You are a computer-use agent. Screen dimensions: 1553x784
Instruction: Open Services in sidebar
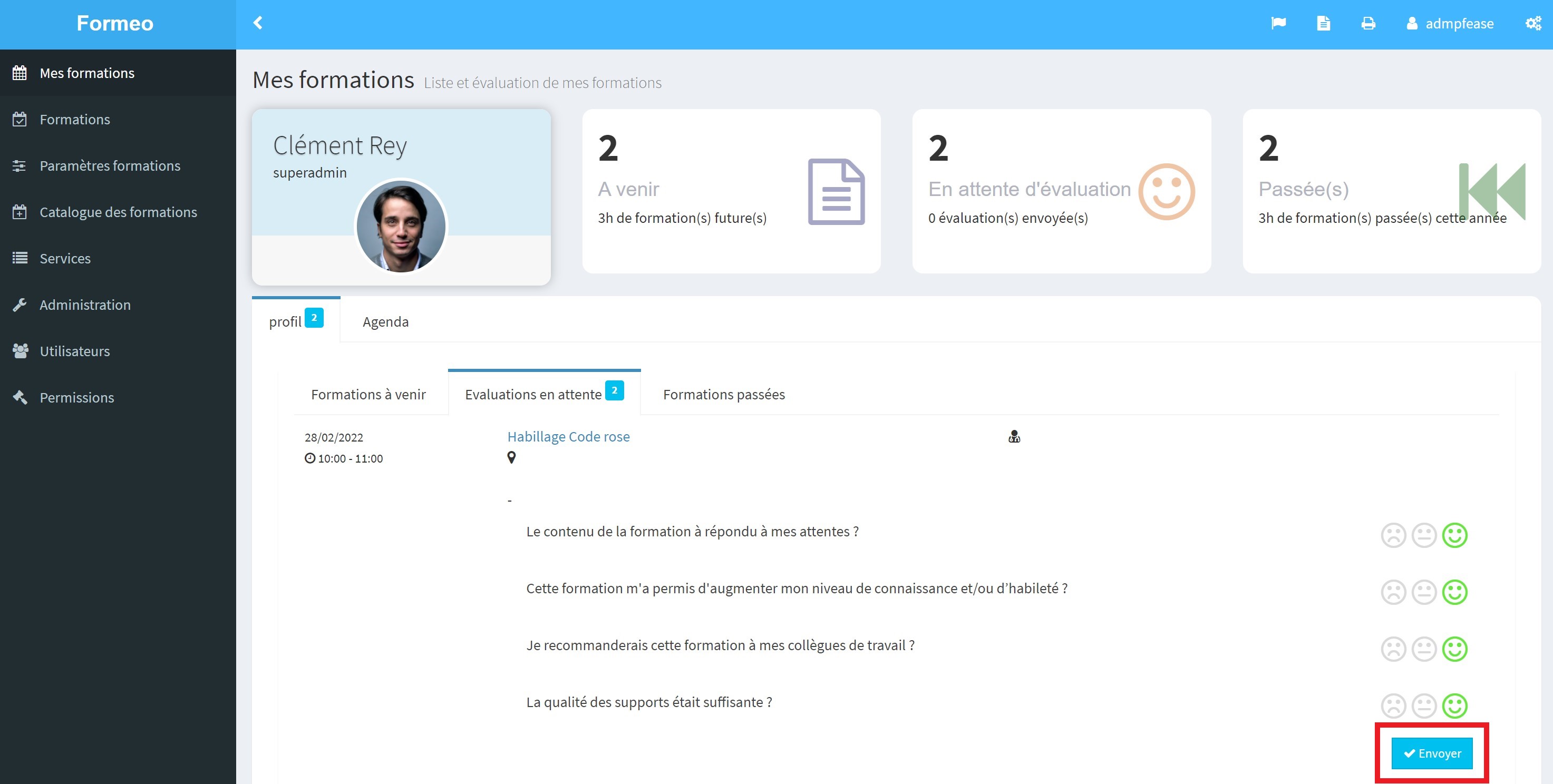(118, 259)
